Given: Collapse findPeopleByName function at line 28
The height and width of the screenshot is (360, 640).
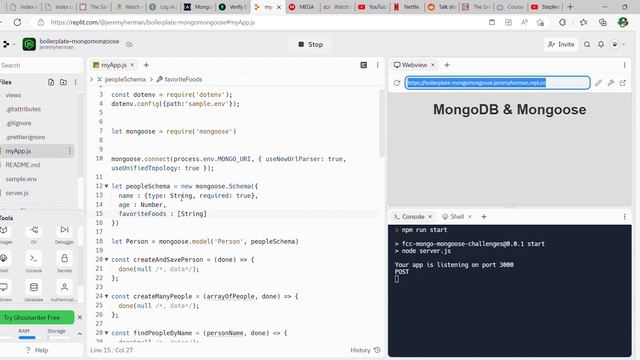Looking at the screenshot, I should click(107, 333).
